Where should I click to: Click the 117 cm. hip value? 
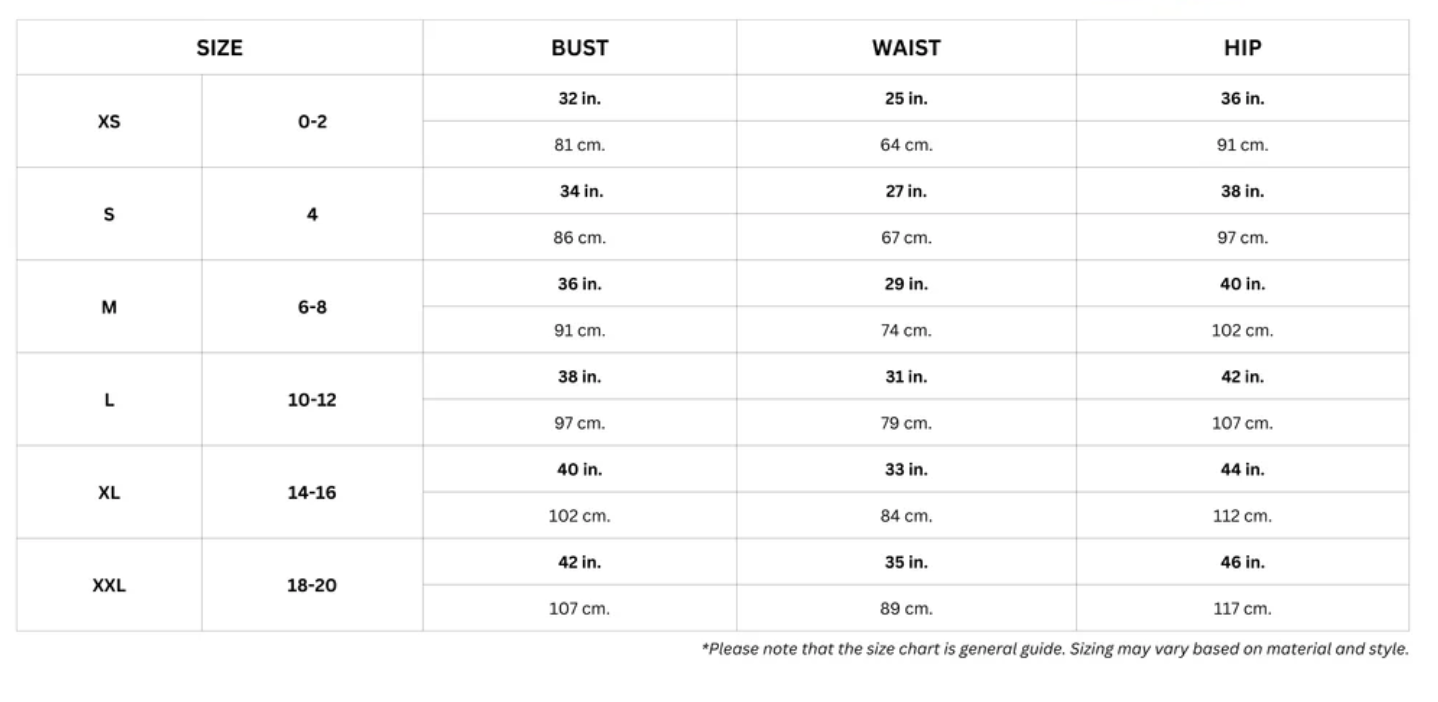(1242, 608)
